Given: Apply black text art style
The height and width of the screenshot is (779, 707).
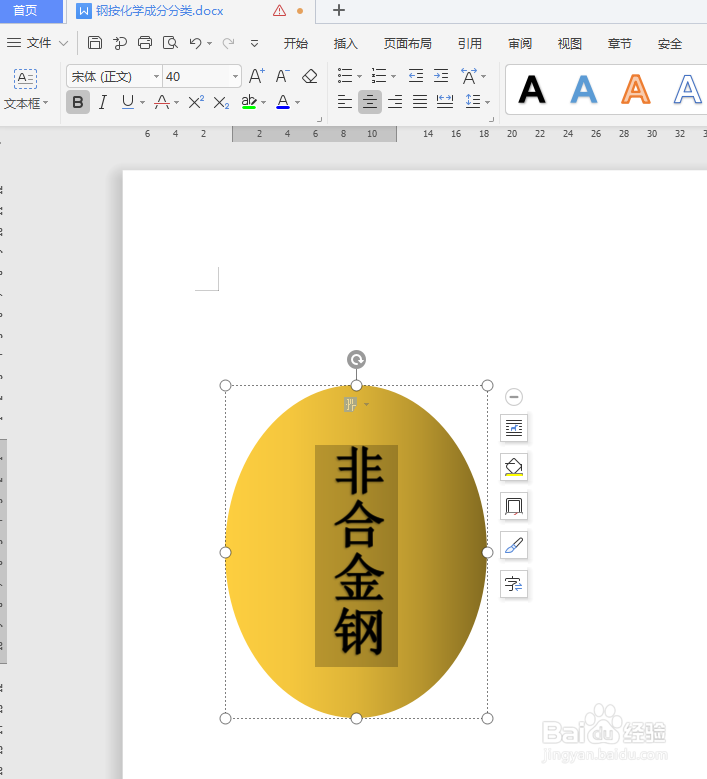Looking at the screenshot, I should click(532, 90).
